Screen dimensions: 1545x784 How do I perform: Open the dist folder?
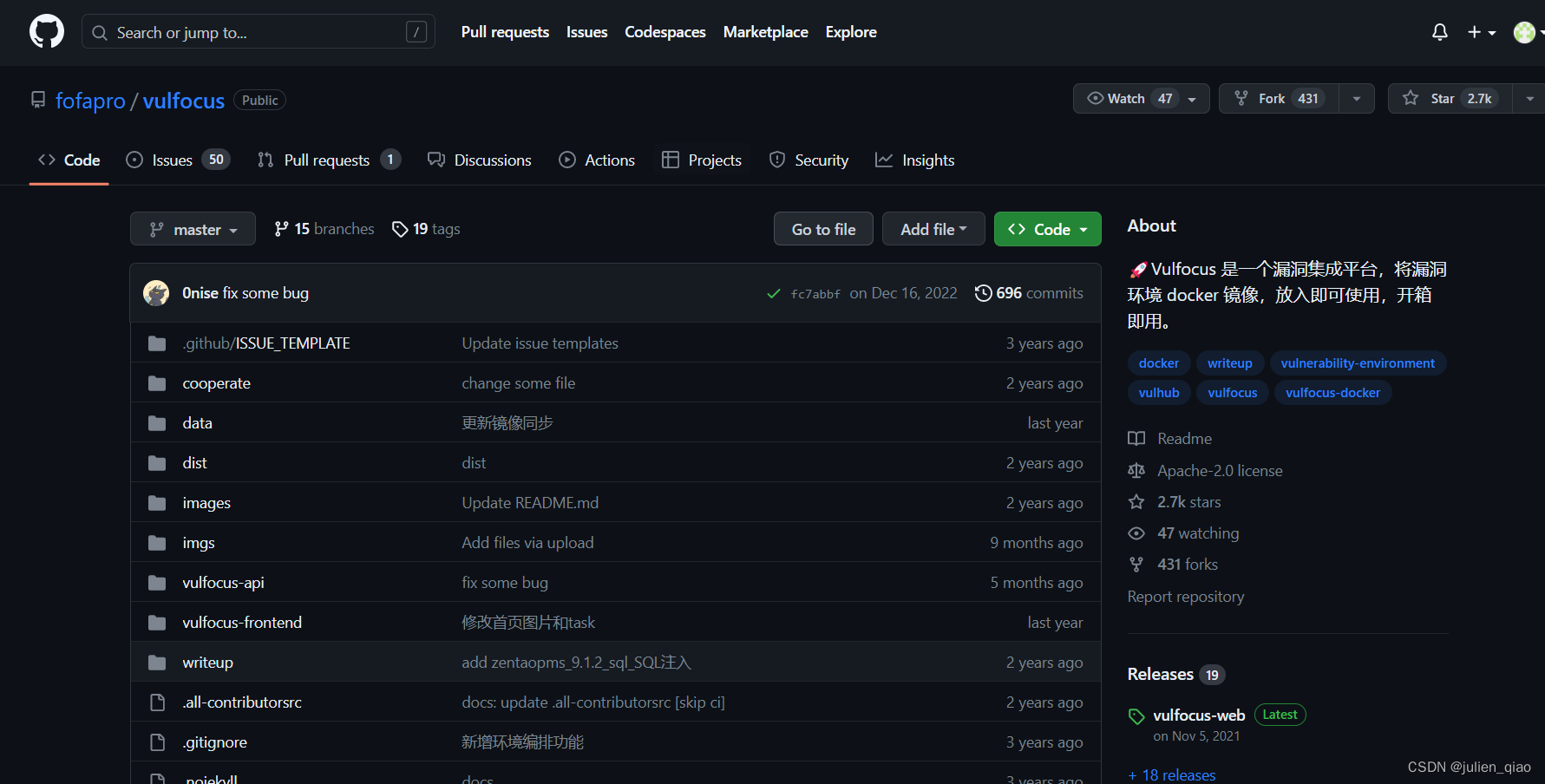tap(195, 463)
